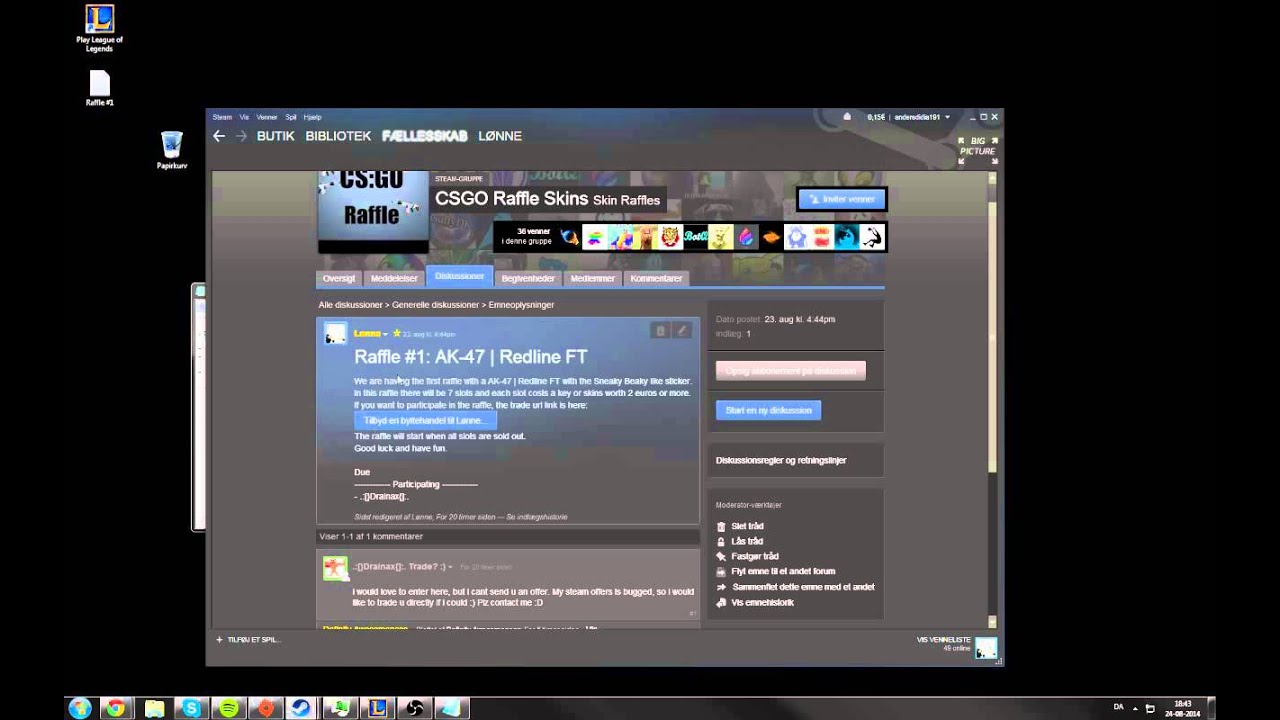Viewport: 1280px width, 720px height.
Task: Click the star icon beside Lønne's name
Action: click(397, 333)
